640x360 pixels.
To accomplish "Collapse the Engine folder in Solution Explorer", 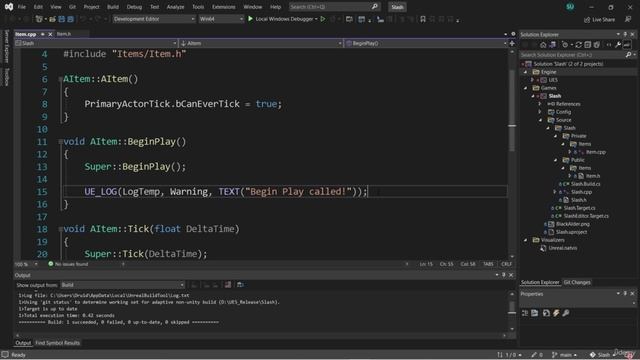I will (526, 72).
